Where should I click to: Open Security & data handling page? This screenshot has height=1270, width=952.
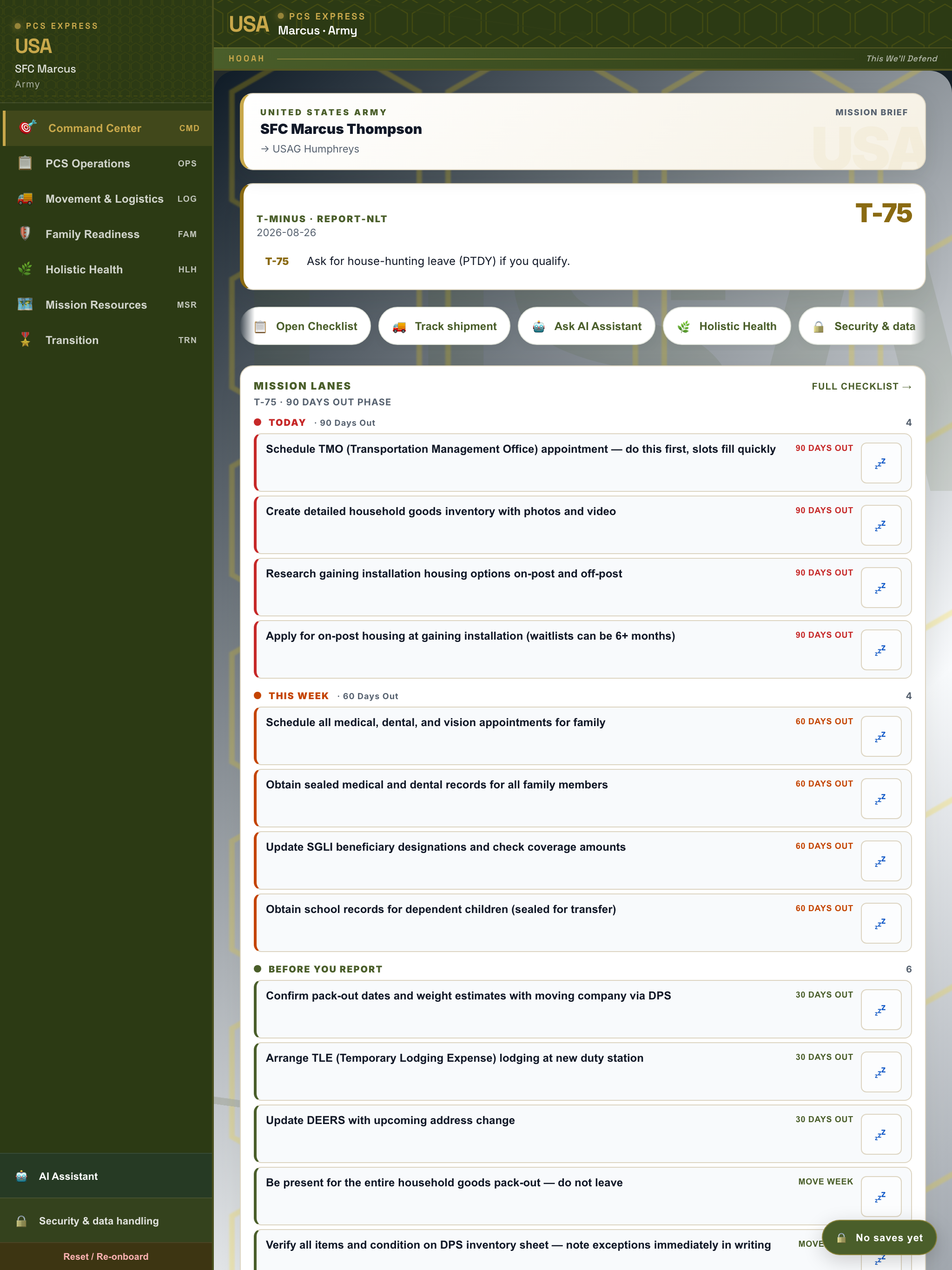(x=106, y=1221)
